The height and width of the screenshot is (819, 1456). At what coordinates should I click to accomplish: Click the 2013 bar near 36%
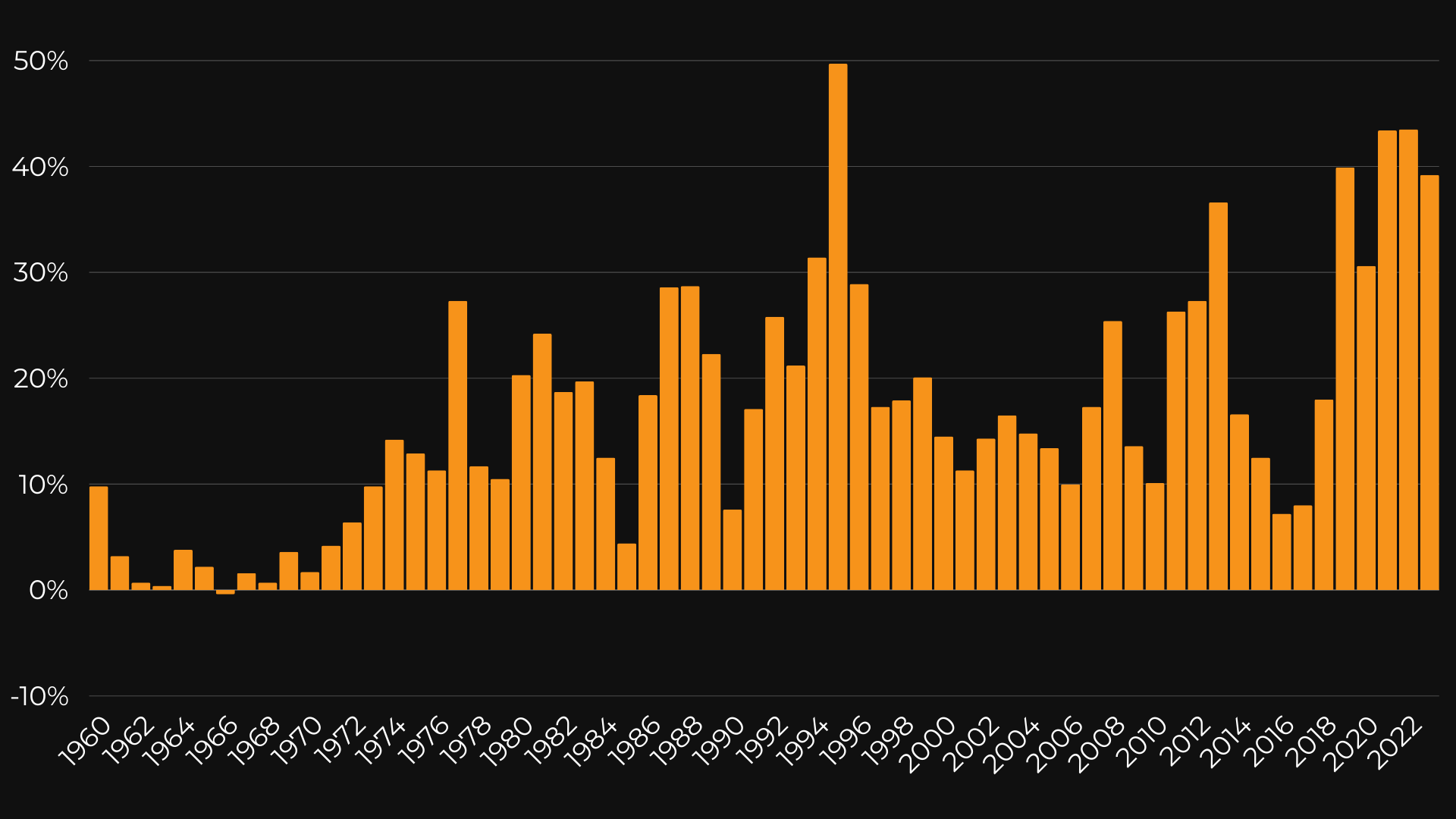[x=1218, y=396]
